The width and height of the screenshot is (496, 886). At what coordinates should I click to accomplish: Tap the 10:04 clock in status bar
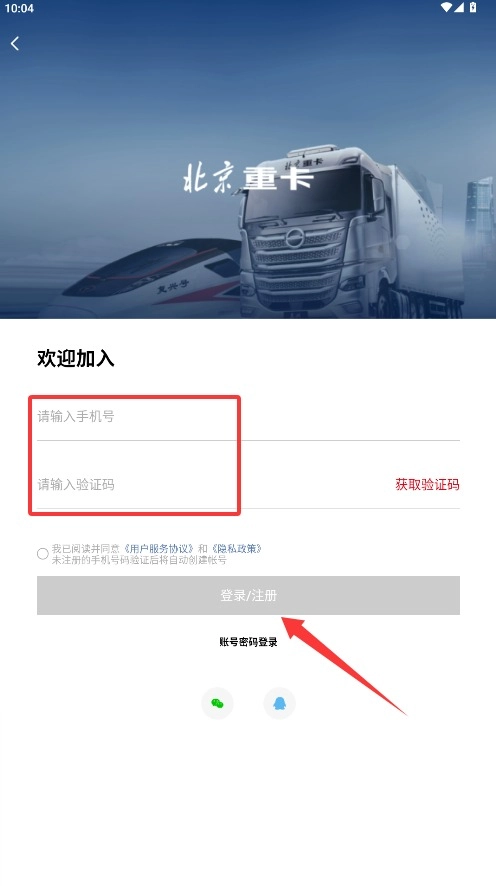pos(19,8)
